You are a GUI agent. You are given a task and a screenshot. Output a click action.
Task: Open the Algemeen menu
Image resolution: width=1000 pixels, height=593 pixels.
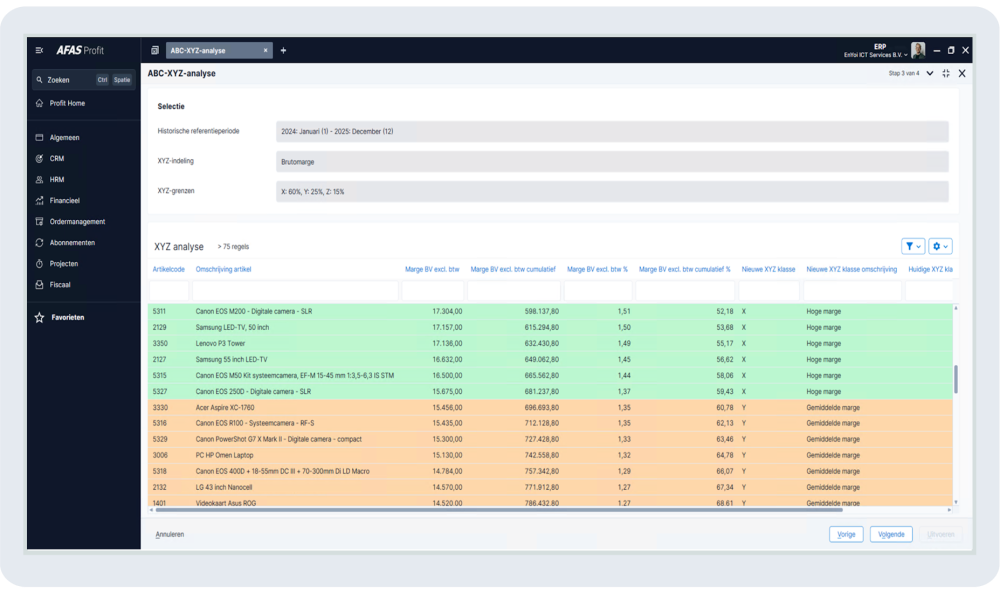(x=64, y=138)
